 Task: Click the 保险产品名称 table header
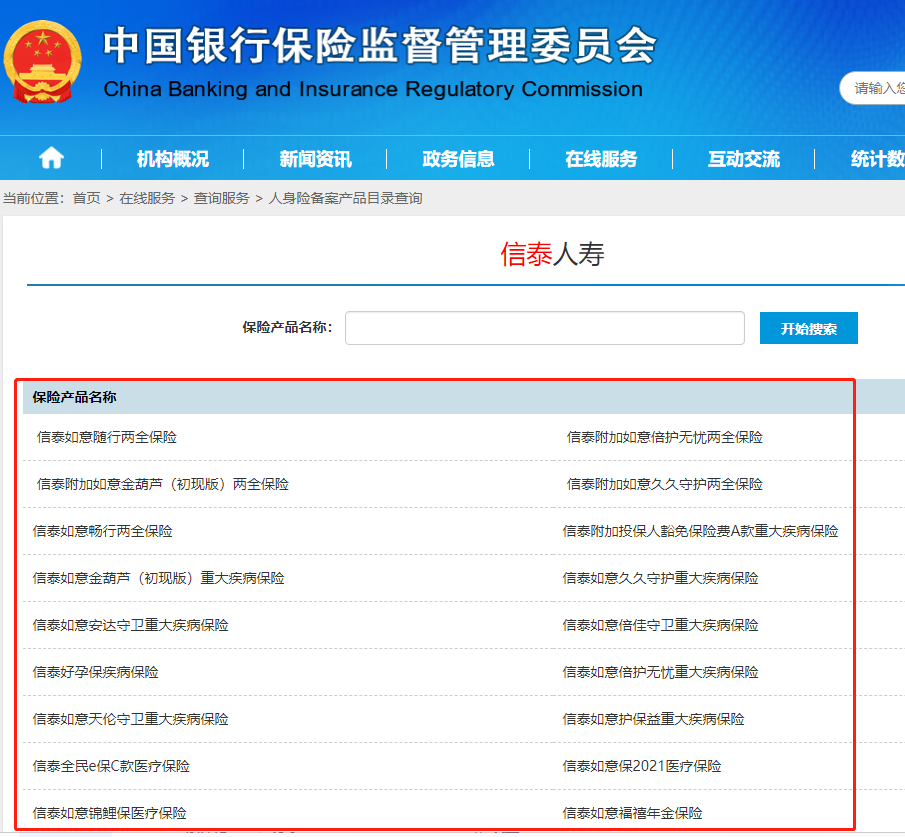click(x=74, y=397)
